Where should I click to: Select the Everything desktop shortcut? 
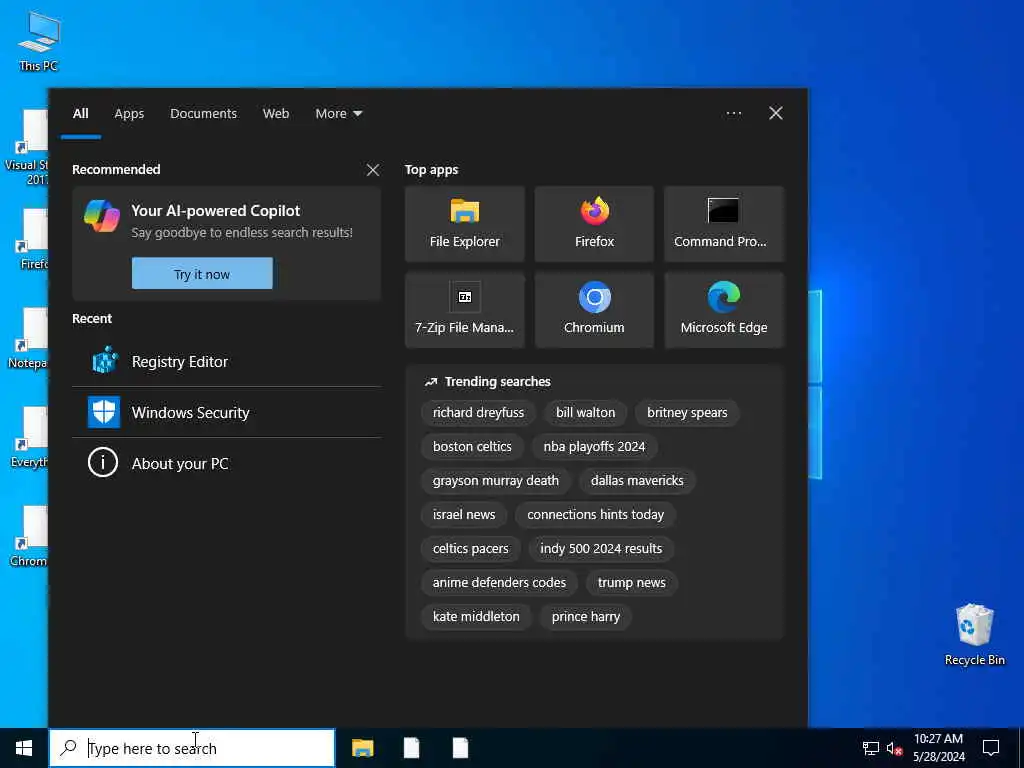29,438
